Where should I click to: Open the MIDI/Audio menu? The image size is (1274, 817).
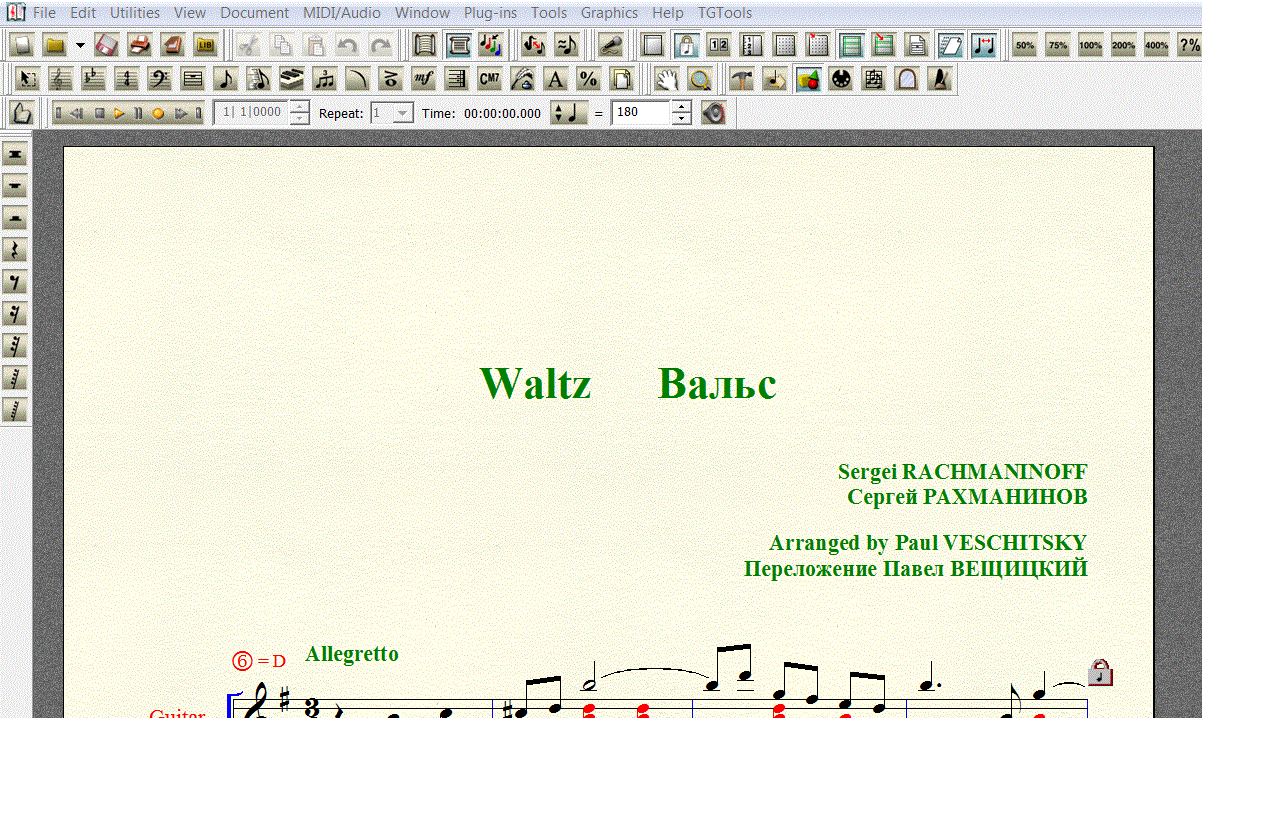342,13
